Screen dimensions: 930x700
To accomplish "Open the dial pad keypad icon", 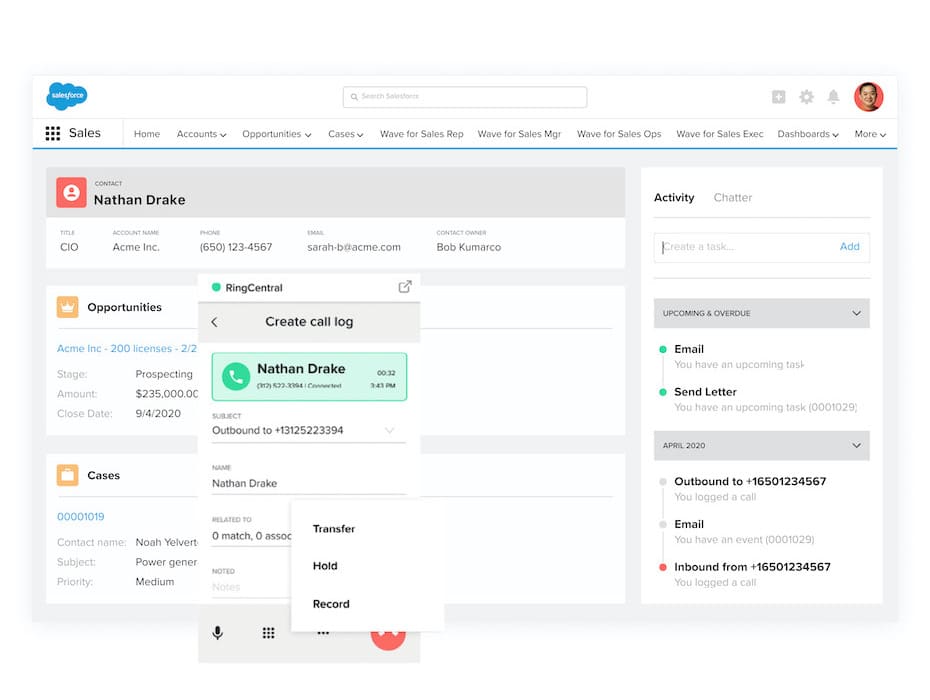I will [x=268, y=633].
